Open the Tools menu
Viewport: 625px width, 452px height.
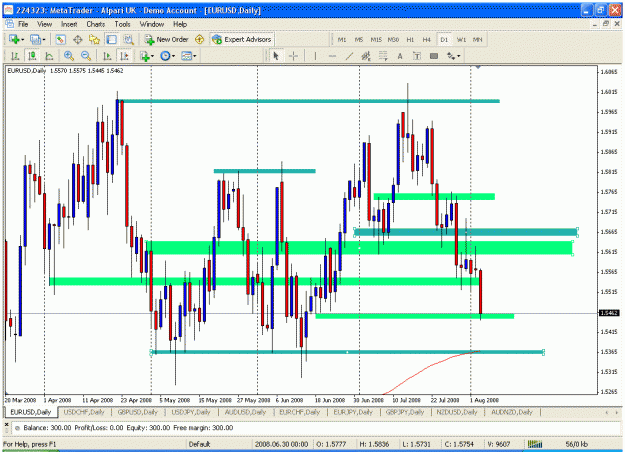pos(122,24)
